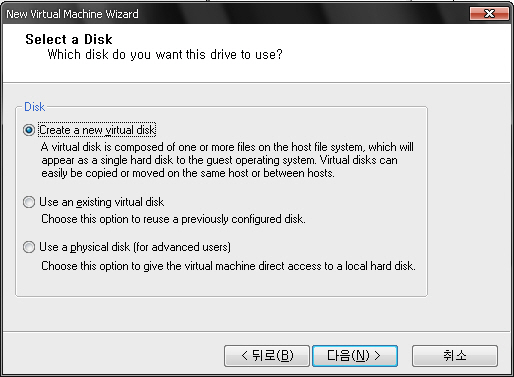Click the 'Which disk do you want this drive to use?' subtitle
The height and width of the screenshot is (377, 514).
coord(165,54)
